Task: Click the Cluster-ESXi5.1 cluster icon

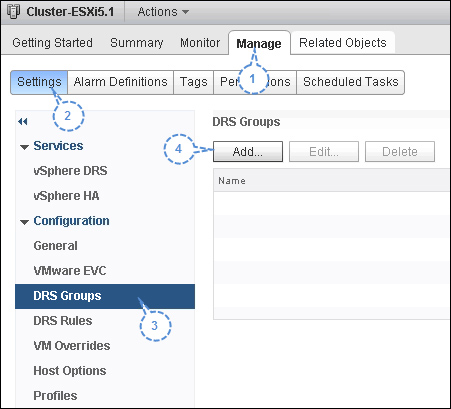Action: pos(13,12)
